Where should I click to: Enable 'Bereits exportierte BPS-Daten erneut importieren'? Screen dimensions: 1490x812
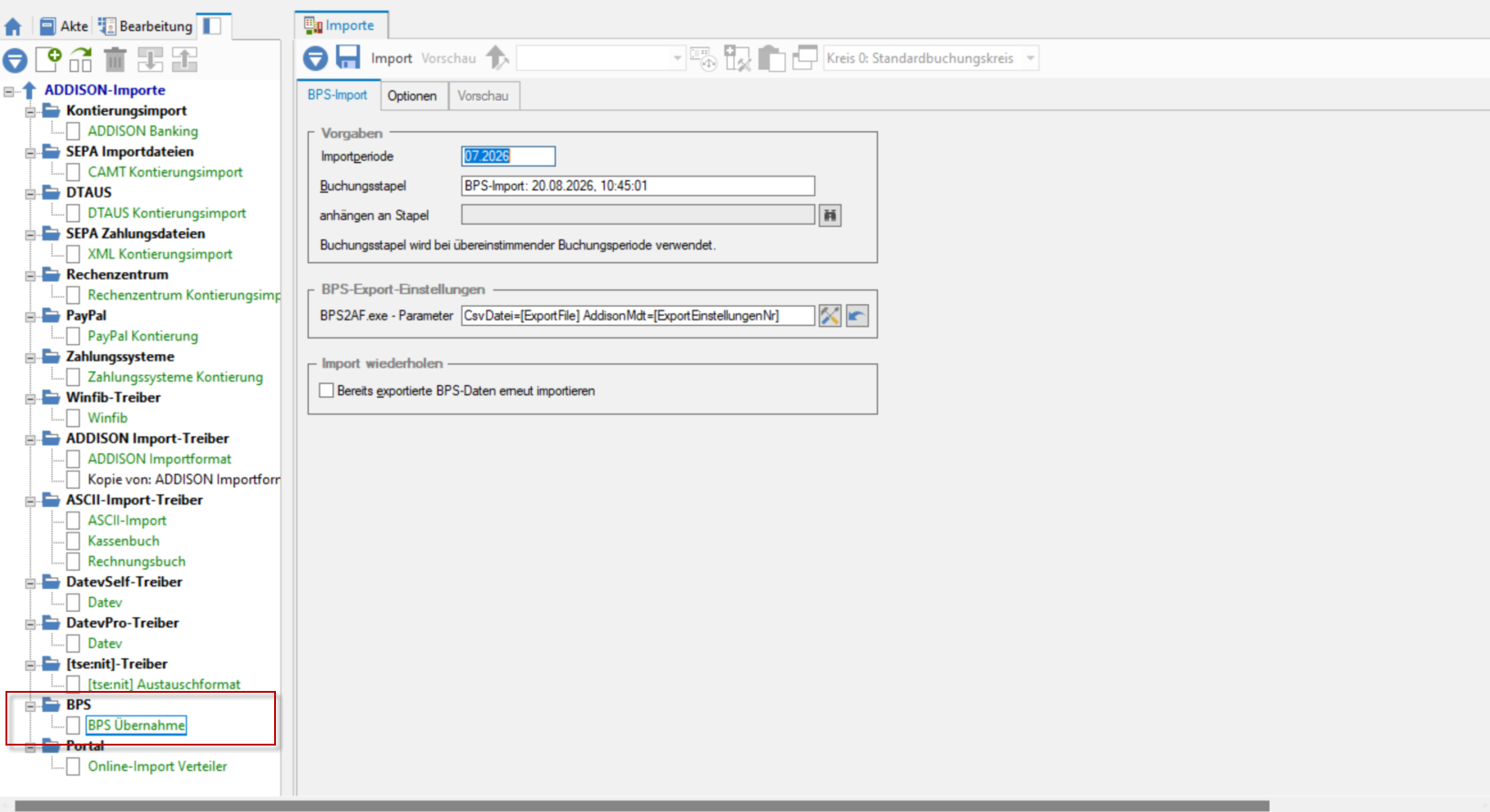327,391
